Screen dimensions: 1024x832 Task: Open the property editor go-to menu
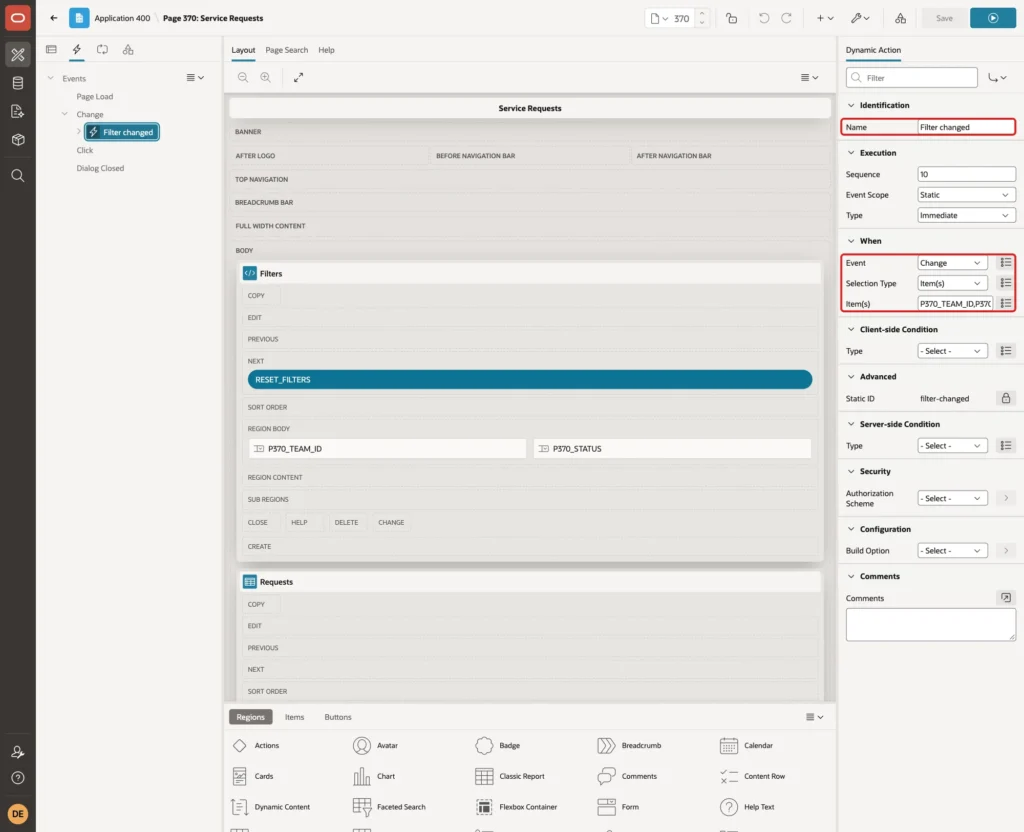pyautogui.click(x=997, y=78)
